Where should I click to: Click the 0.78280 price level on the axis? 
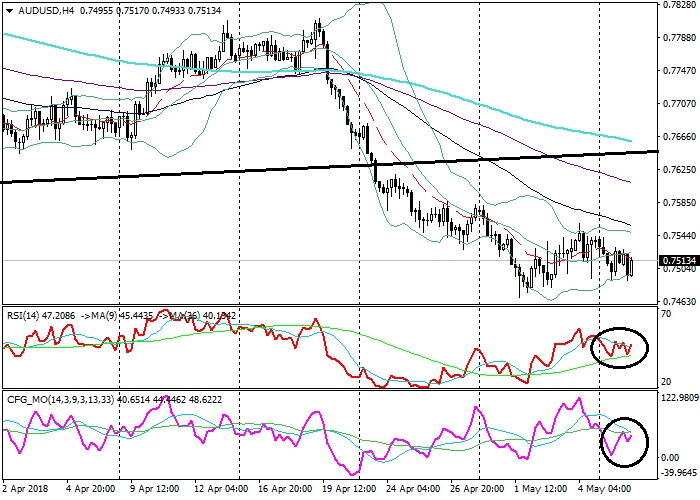[x=678, y=6]
